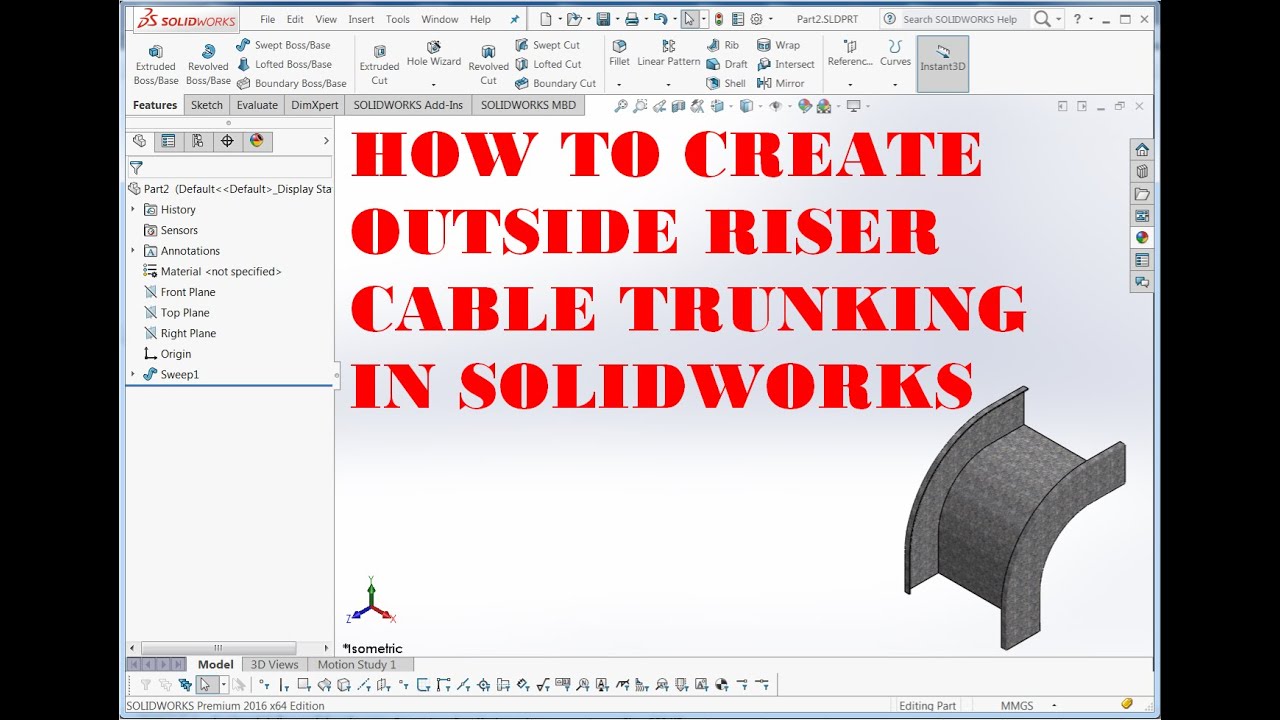Choose the Swept Boss/Base command
Viewport: 1280px width, 720px height.
point(283,45)
